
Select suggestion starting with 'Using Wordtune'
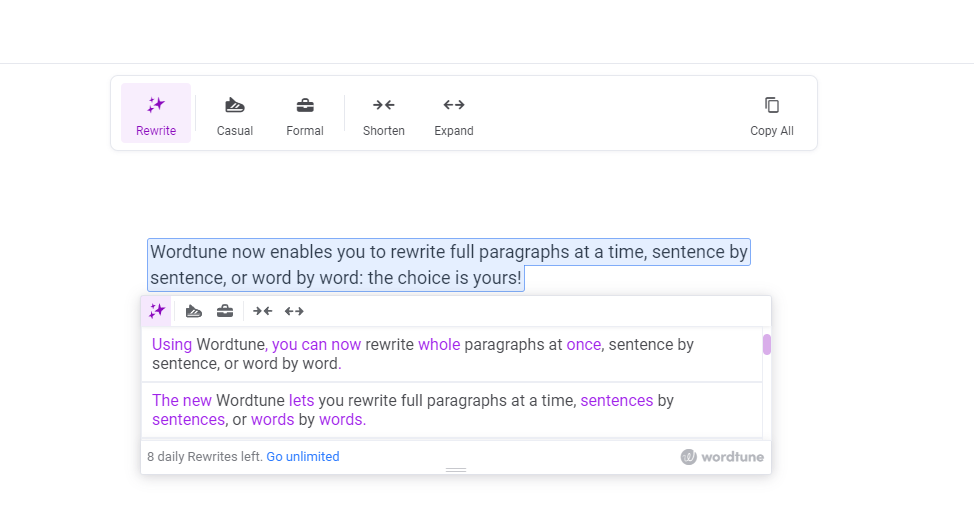tap(452, 354)
